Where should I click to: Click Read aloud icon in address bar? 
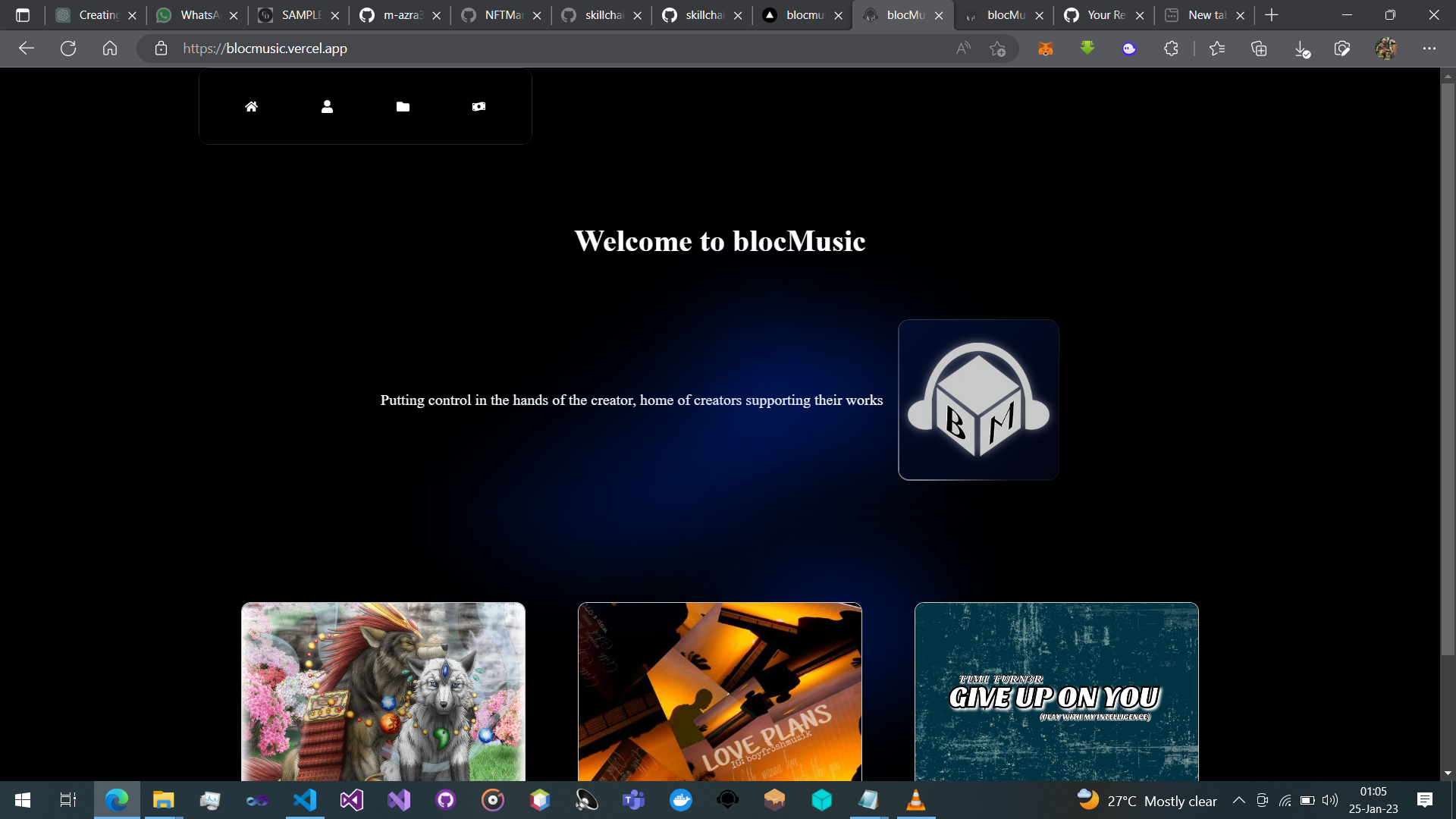tap(963, 49)
